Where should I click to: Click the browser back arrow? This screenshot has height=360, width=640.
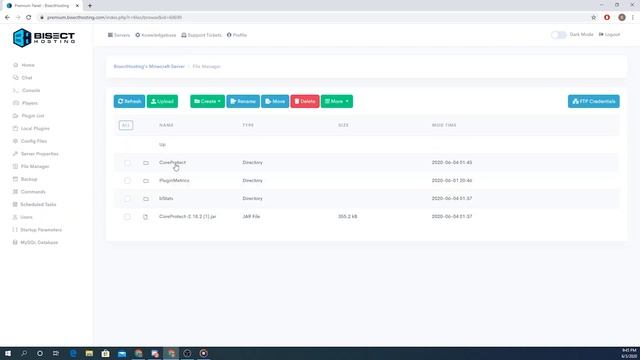pyautogui.click(x=7, y=18)
